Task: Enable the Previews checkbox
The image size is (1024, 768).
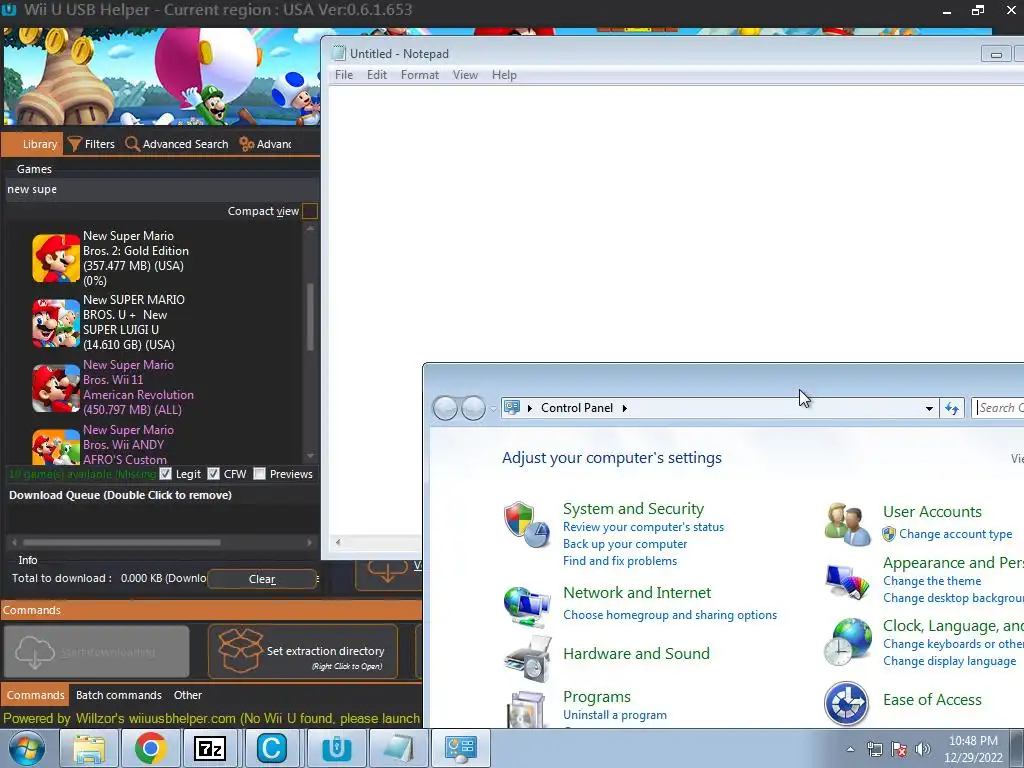Action: [x=259, y=473]
